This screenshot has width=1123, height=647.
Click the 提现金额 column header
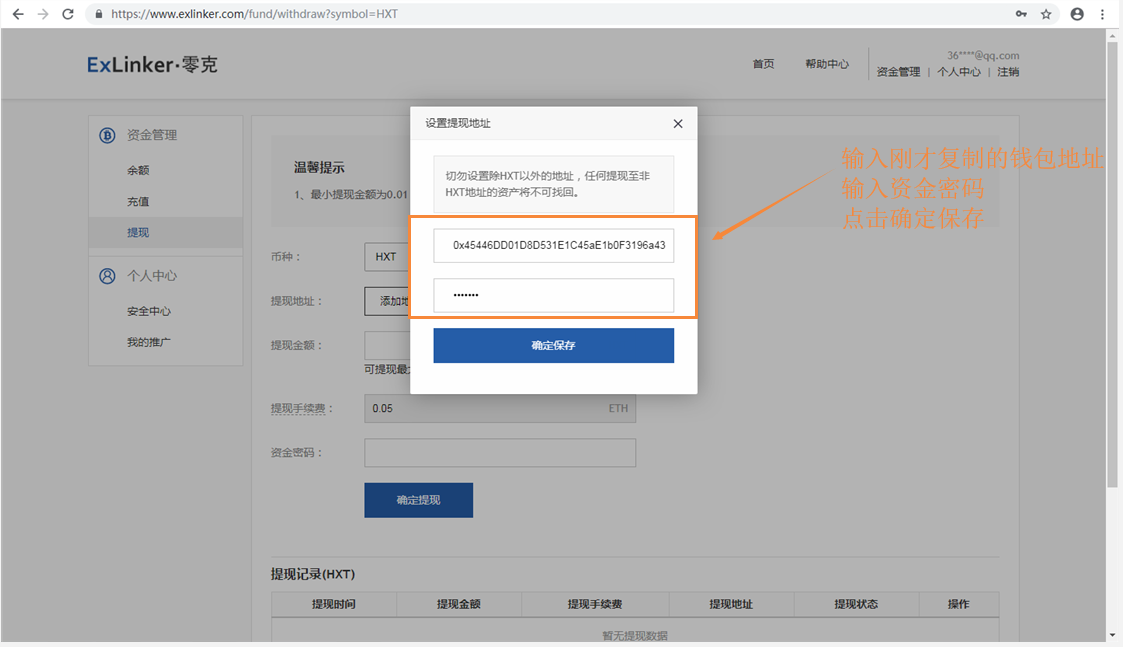(x=459, y=604)
